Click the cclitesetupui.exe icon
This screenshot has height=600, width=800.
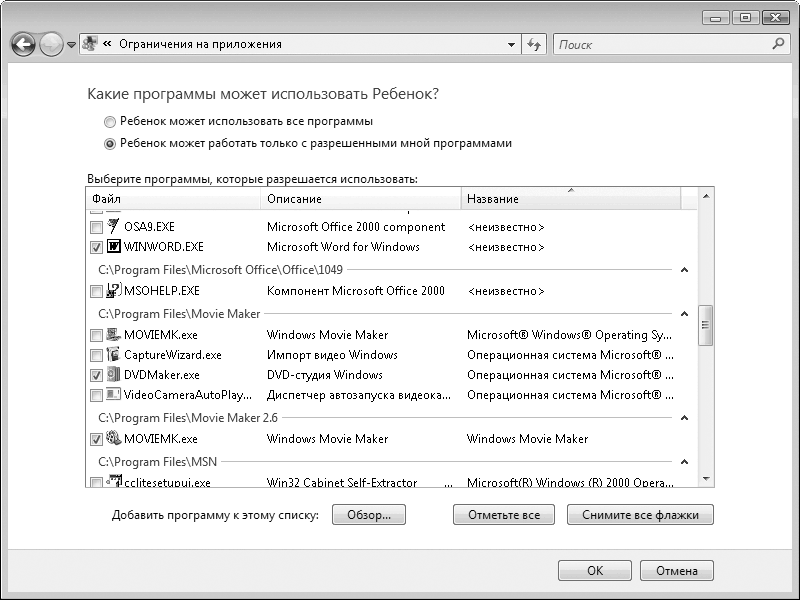click(113, 482)
